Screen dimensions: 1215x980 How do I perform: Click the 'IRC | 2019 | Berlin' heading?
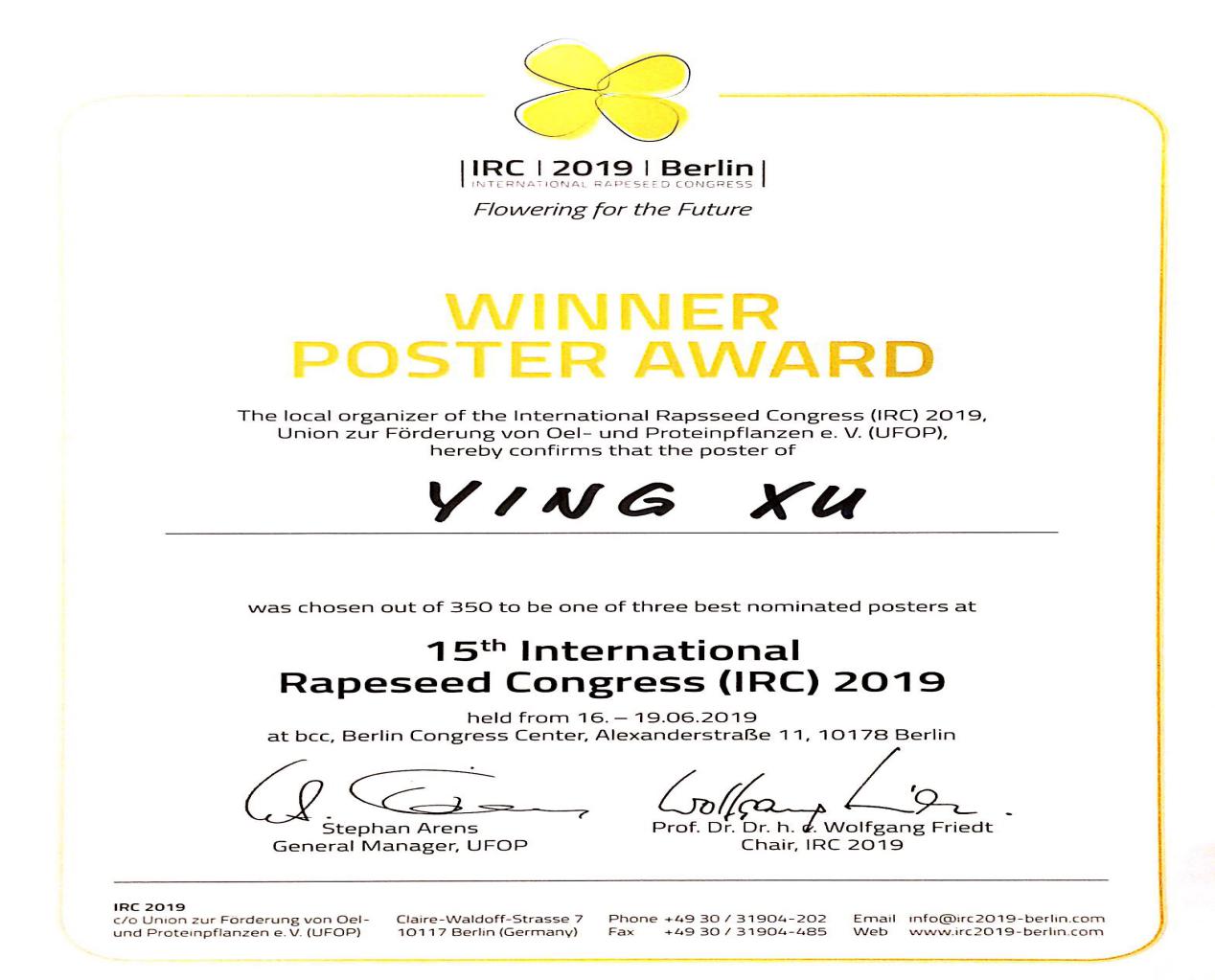[613, 167]
